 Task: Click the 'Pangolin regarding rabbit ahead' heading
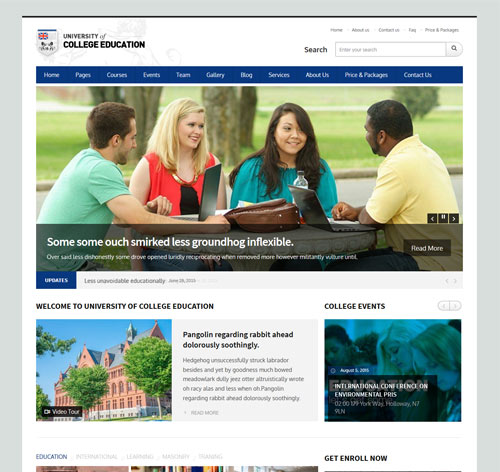tap(238, 339)
